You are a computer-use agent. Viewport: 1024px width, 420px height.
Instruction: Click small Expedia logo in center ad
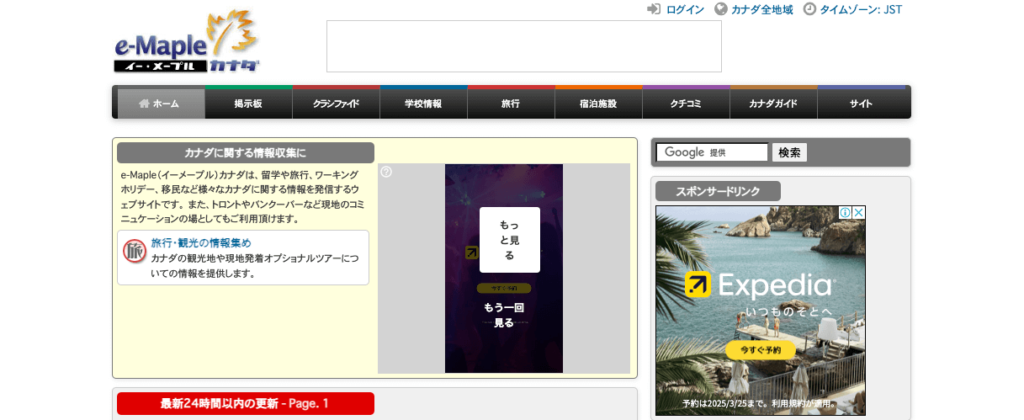click(472, 253)
